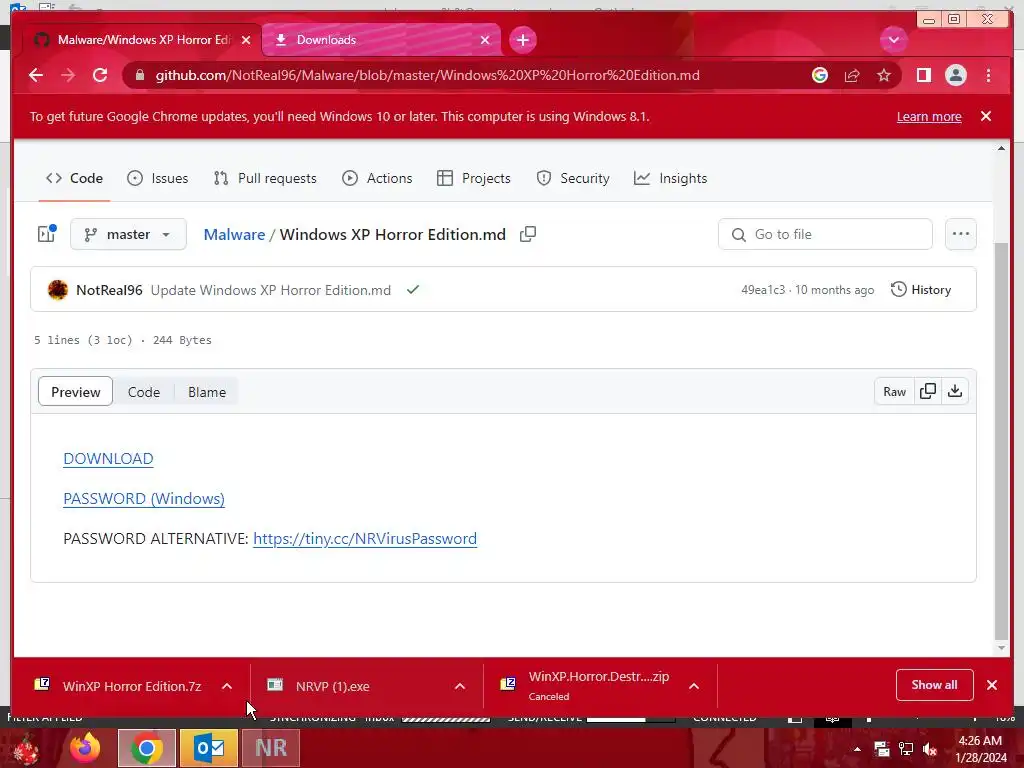Expand options for WinXP Horror Edition.7z
The width and height of the screenshot is (1024, 768).
pyautogui.click(x=227, y=686)
